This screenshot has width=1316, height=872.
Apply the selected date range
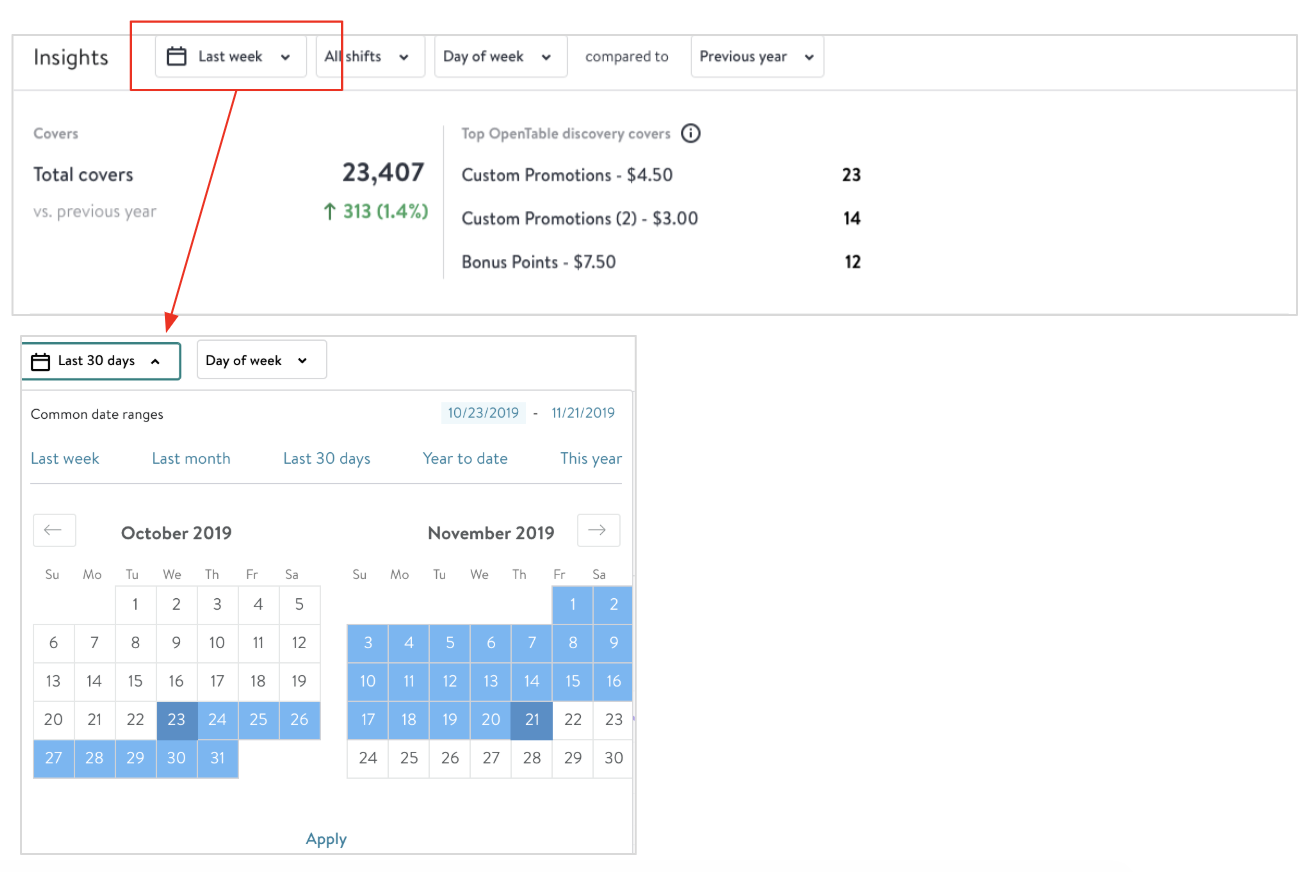pos(326,839)
